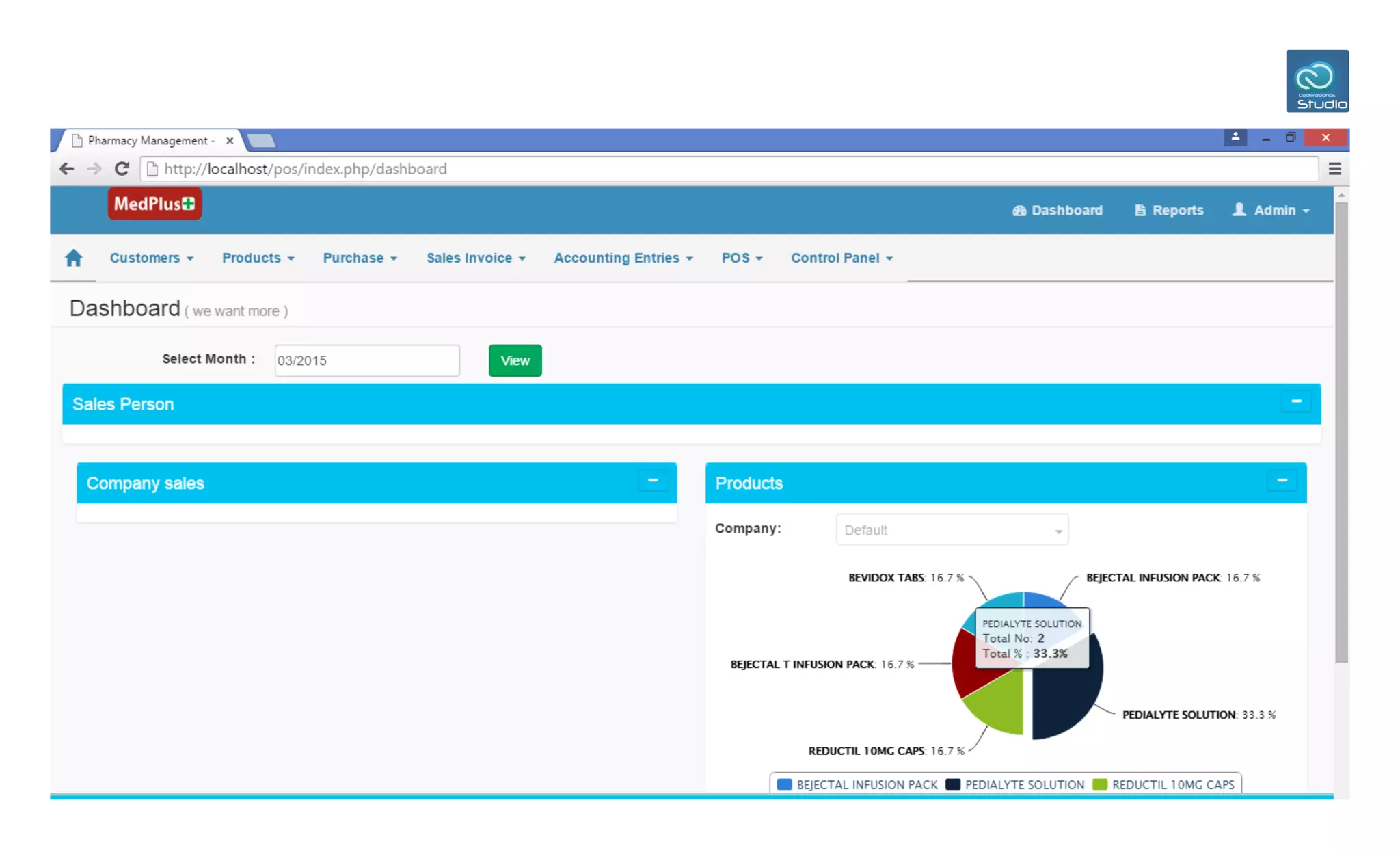
Task: Click the home icon in navigation bar
Action: point(74,258)
